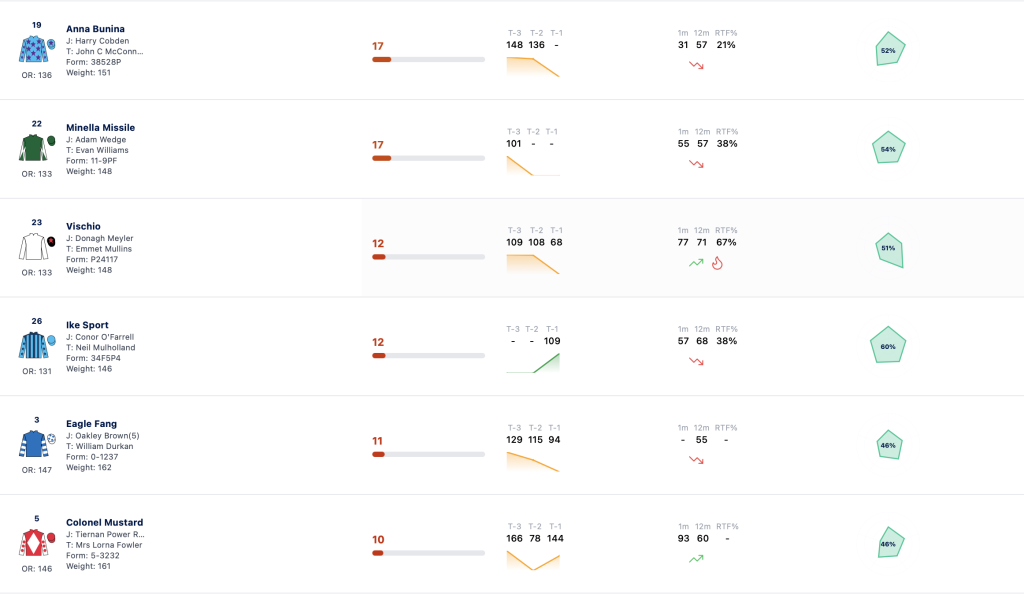The width and height of the screenshot is (1024, 594).
Task: Click Ike Sport's green rising sparkline chart
Action: (533, 363)
